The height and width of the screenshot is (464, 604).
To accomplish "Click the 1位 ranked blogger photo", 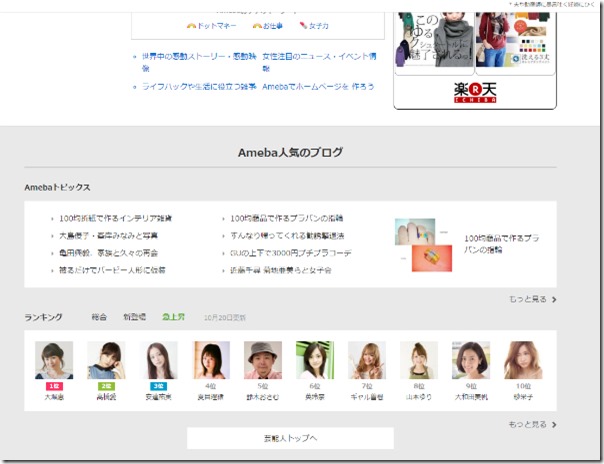I will [x=54, y=360].
